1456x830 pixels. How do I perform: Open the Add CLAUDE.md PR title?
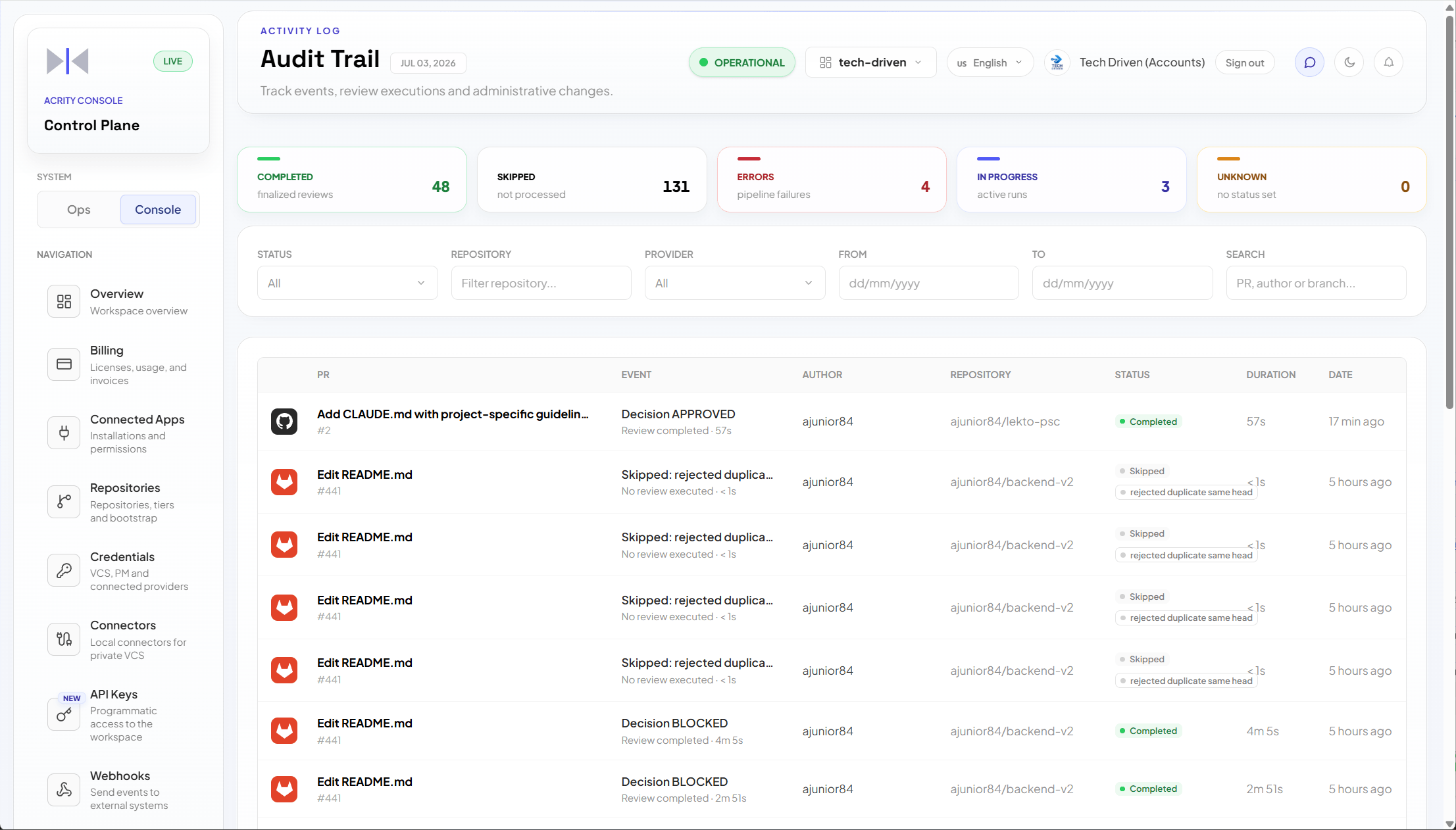[453, 414]
